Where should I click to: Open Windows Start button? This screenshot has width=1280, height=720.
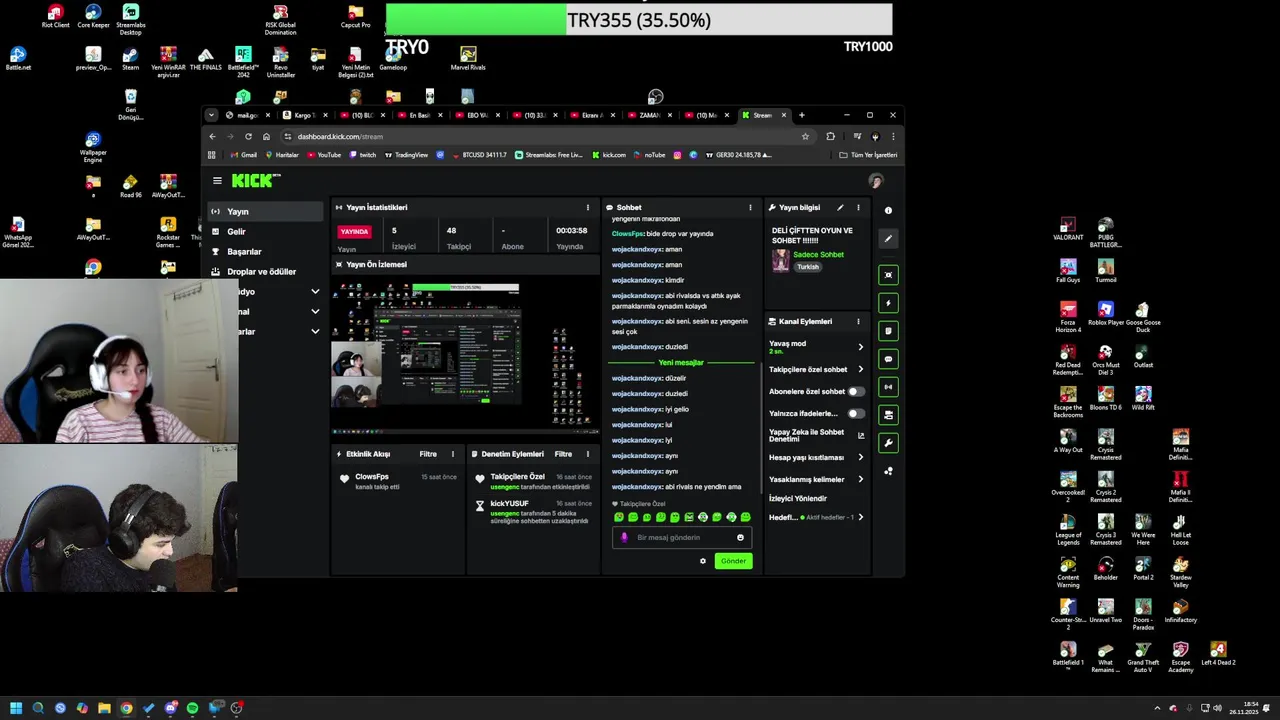[16, 708]
